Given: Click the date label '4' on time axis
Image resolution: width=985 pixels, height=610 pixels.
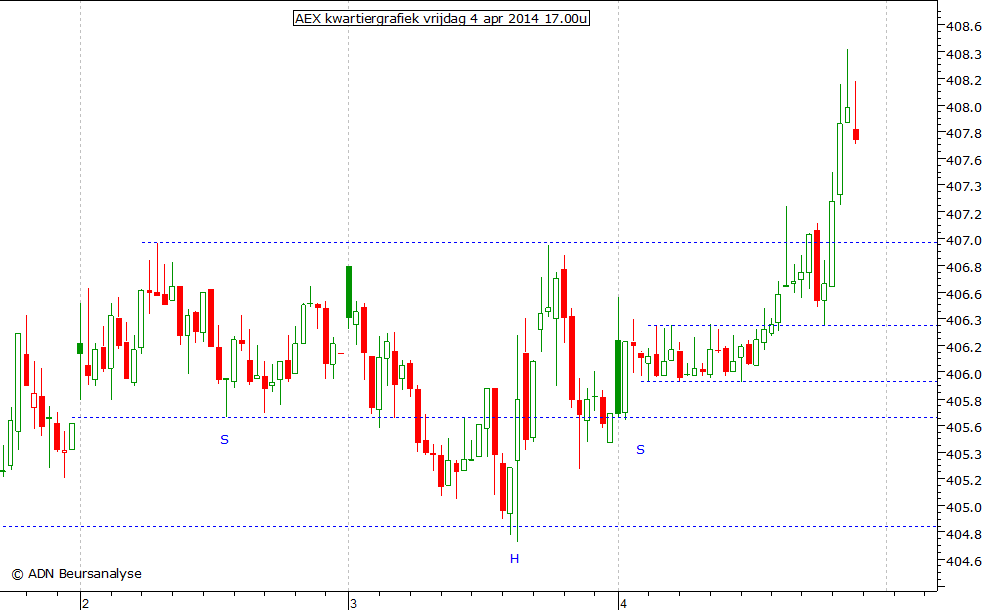Looking at the screenshot, I should pos(623,604).
